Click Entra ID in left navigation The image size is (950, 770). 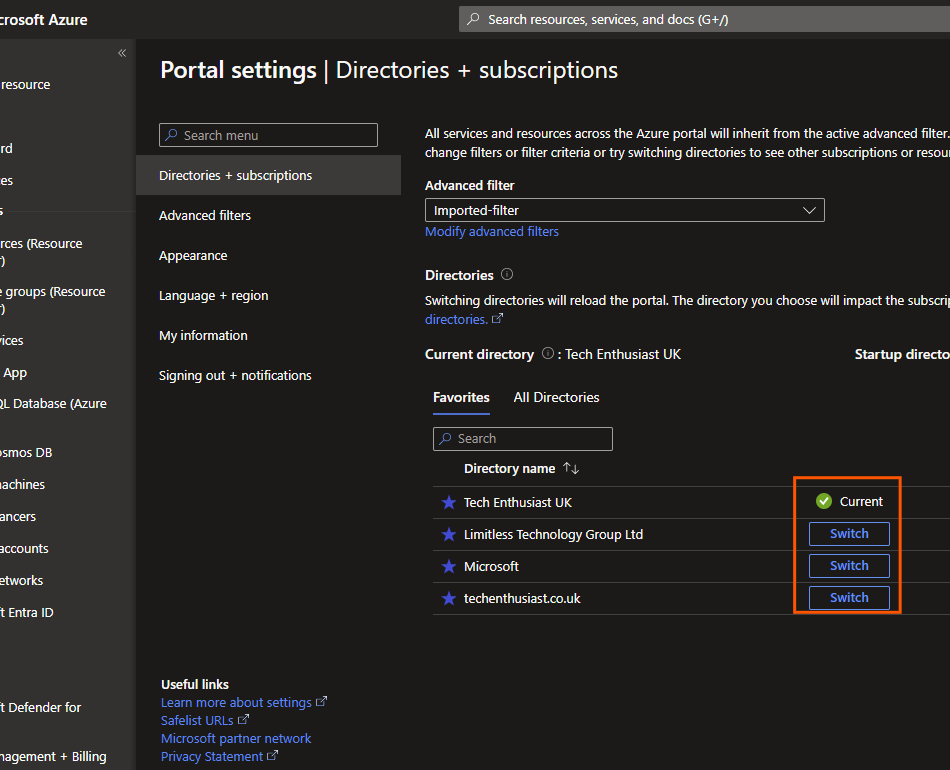(x=27, y=612)
